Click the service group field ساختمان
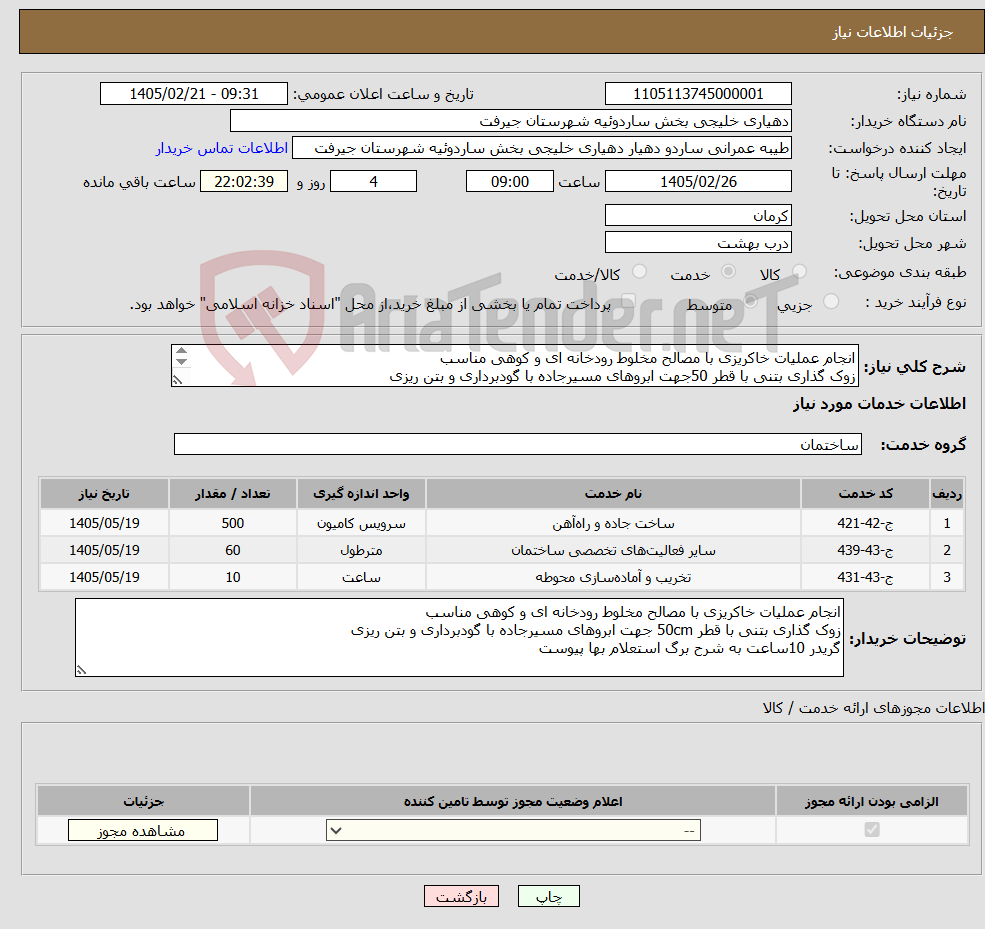 coord(518,444)
